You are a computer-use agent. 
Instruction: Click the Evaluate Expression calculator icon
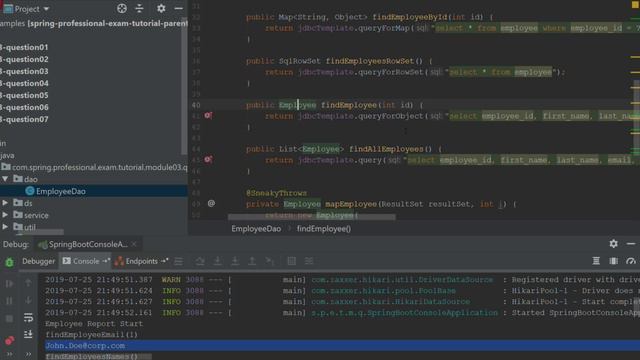click(x=291, y=261)
